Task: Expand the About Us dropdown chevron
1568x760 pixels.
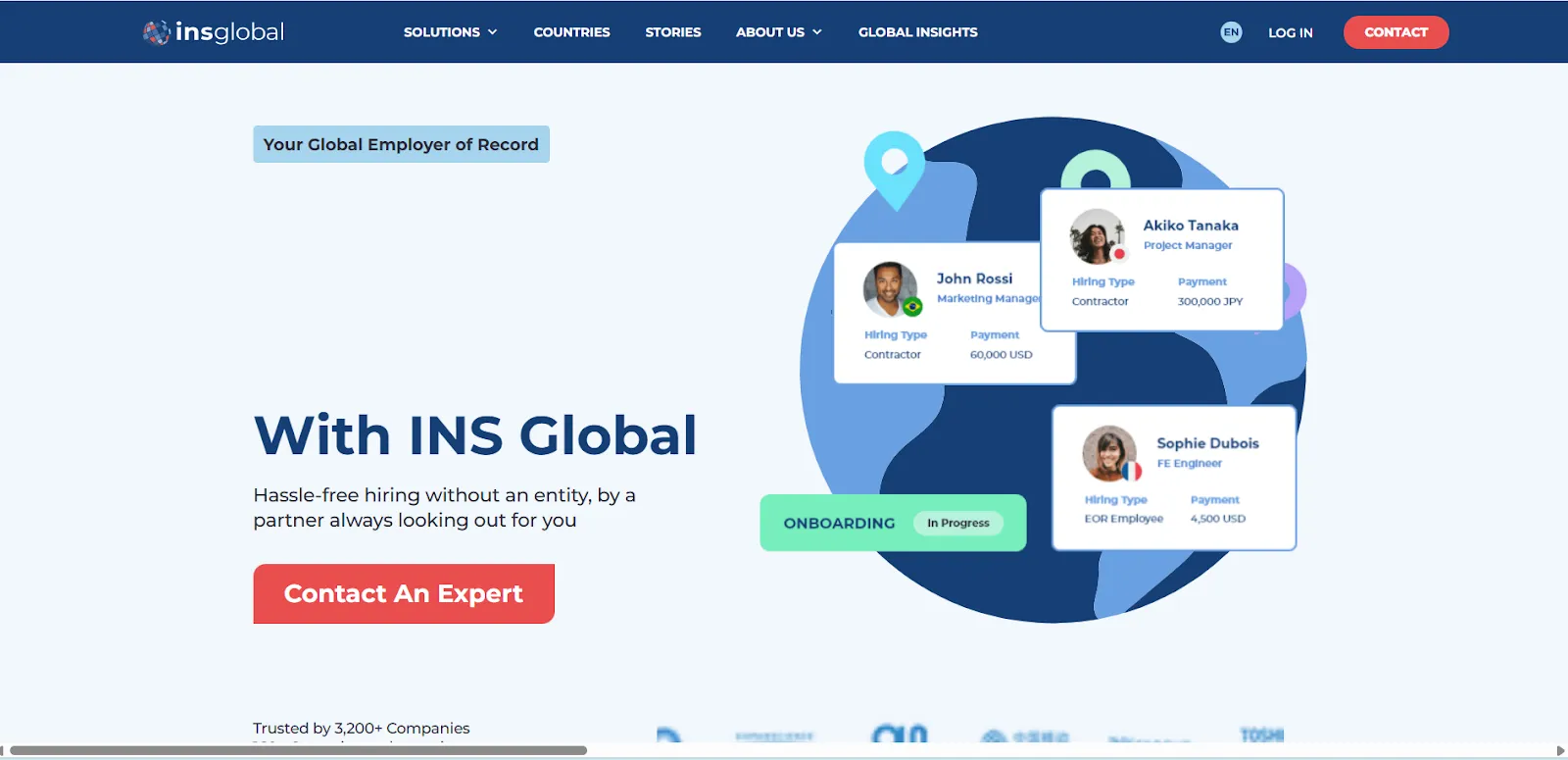Action: coord(817,32)
